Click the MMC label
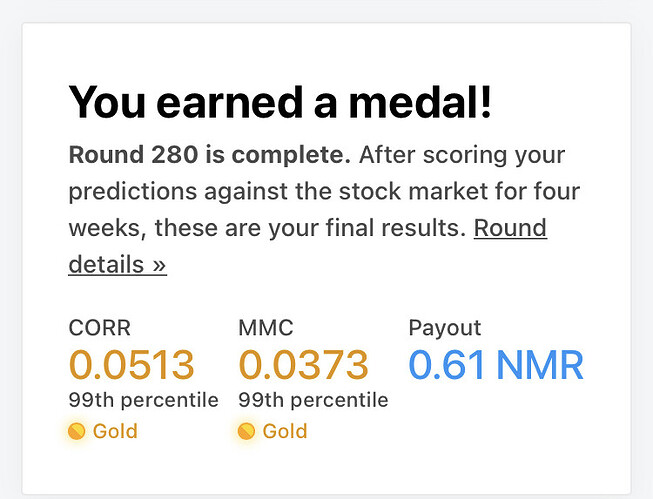The width and height of the screenshot is (653, 499). click(266, 328)
